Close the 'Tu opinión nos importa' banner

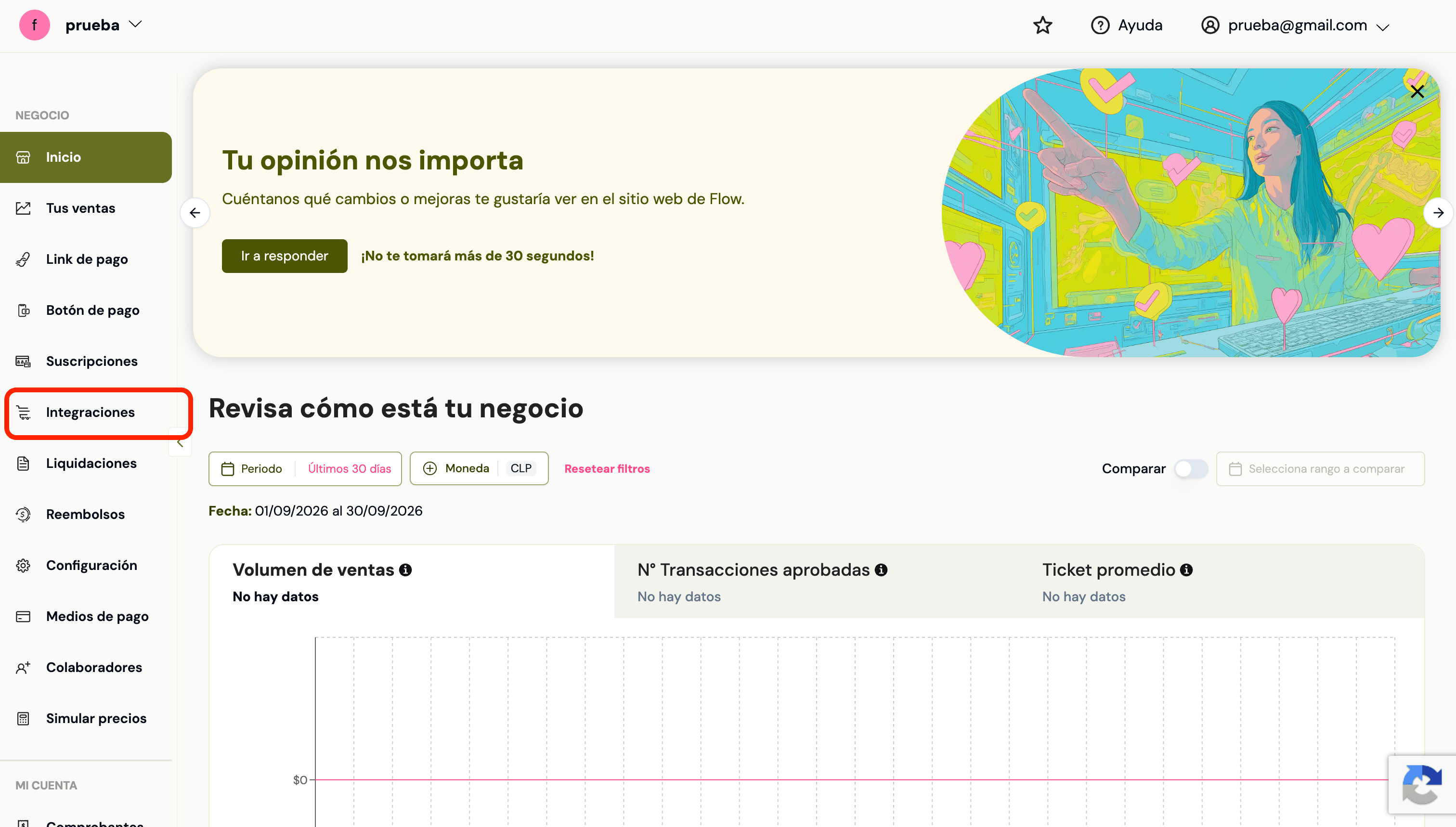coord(1417,91)
